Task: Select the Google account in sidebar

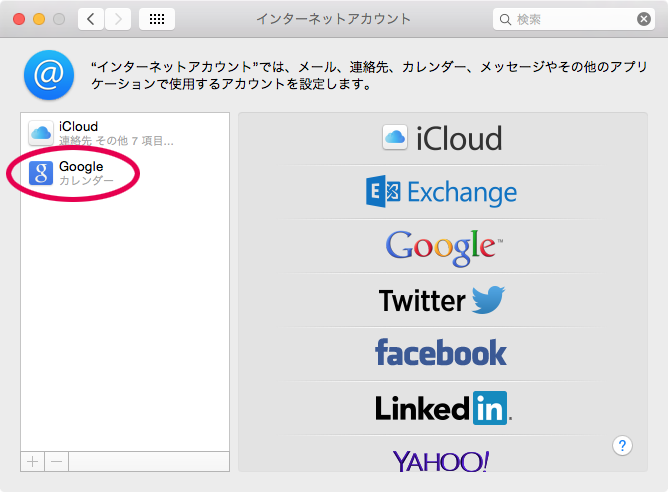Action: (125, 173)
